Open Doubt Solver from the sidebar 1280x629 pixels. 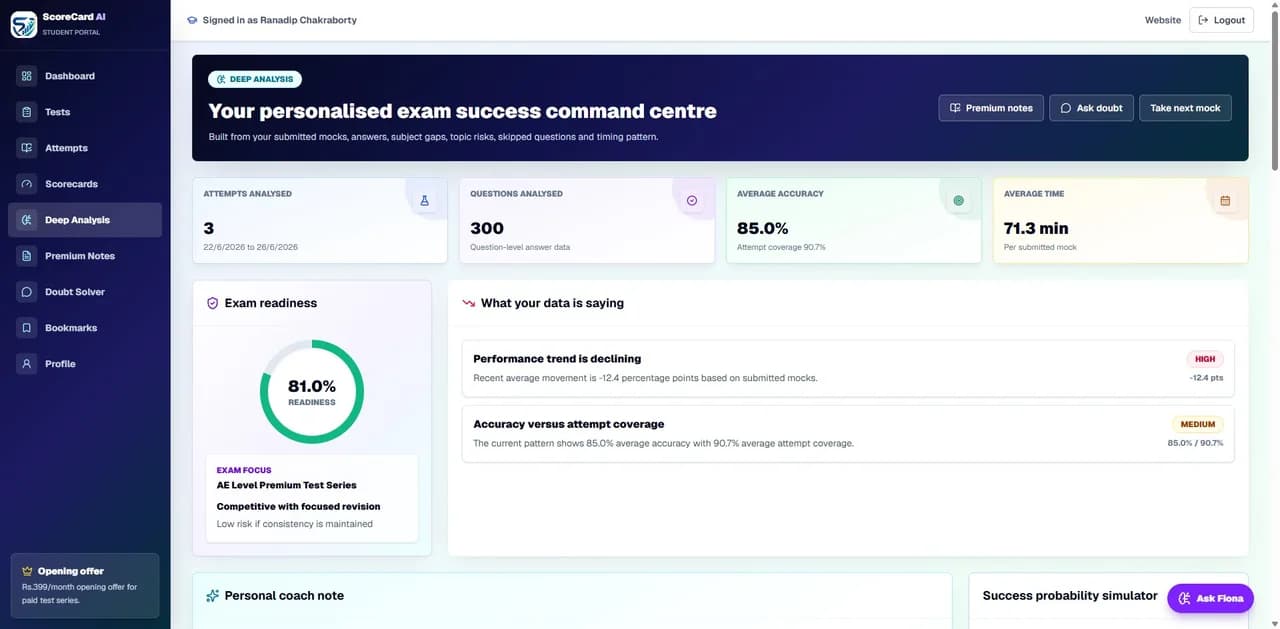(x=85, y=292)
